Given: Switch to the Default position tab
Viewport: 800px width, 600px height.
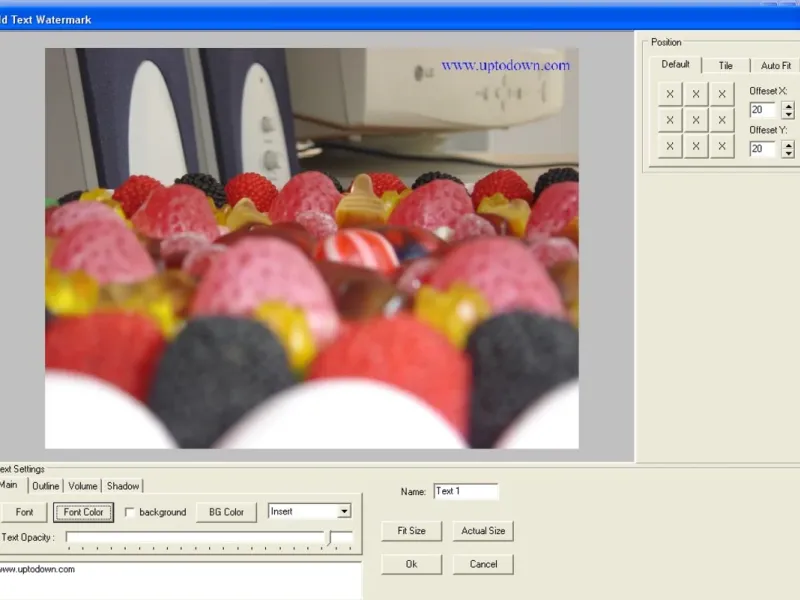Looking at the screenshot, I should tap(675, 64).
